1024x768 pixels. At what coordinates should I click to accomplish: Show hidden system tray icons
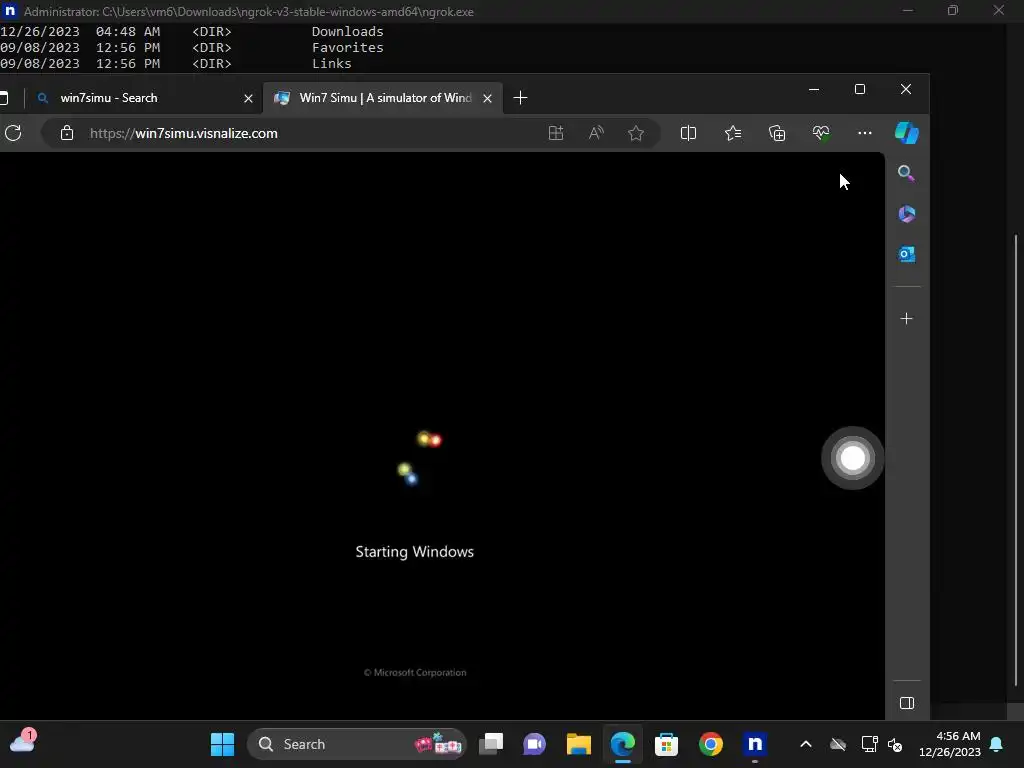(806, 744)
